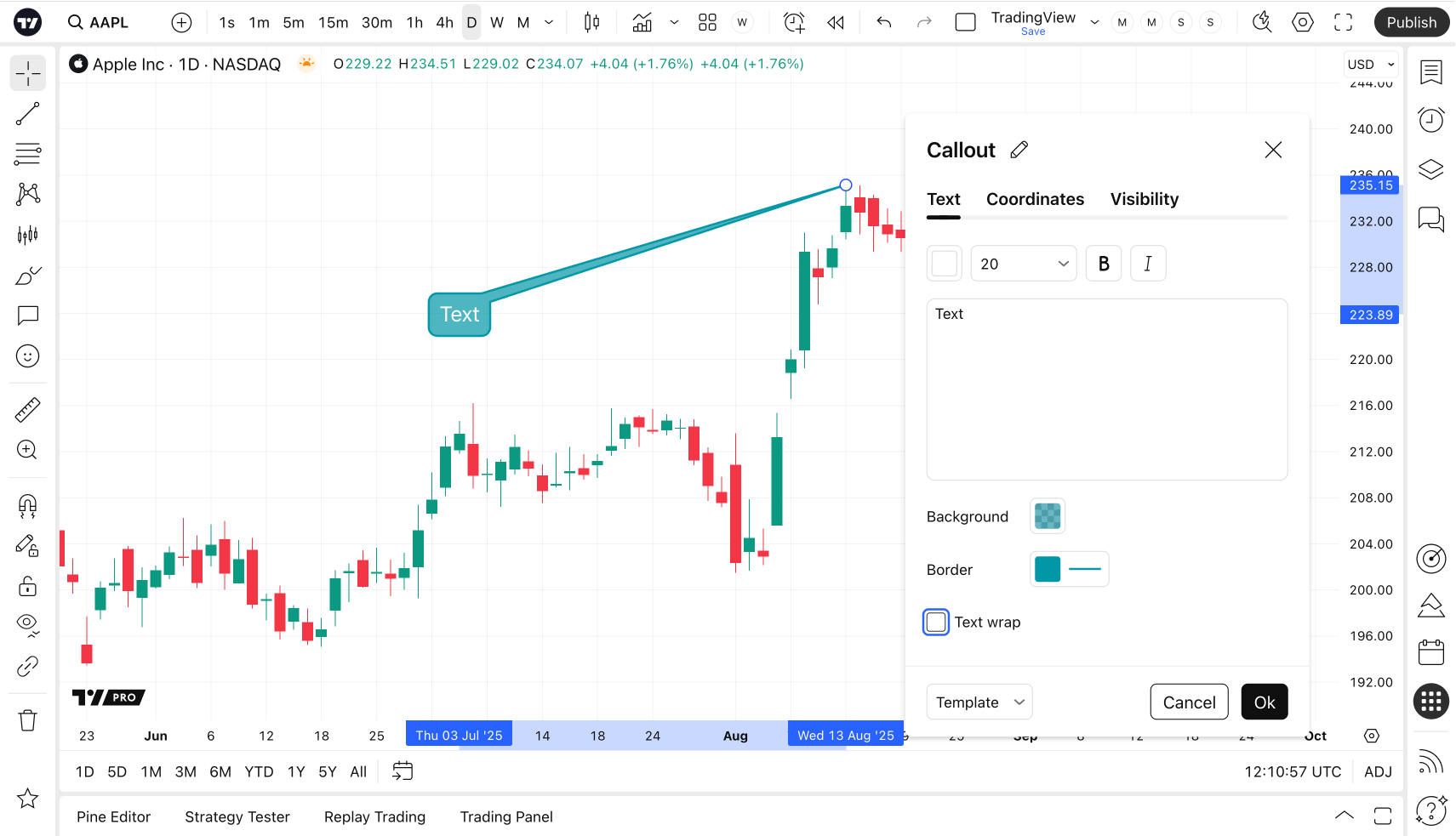Viewport: 1456px width, 836px height.
Task: Open the emoji icons tool
Action: (28, 356)
